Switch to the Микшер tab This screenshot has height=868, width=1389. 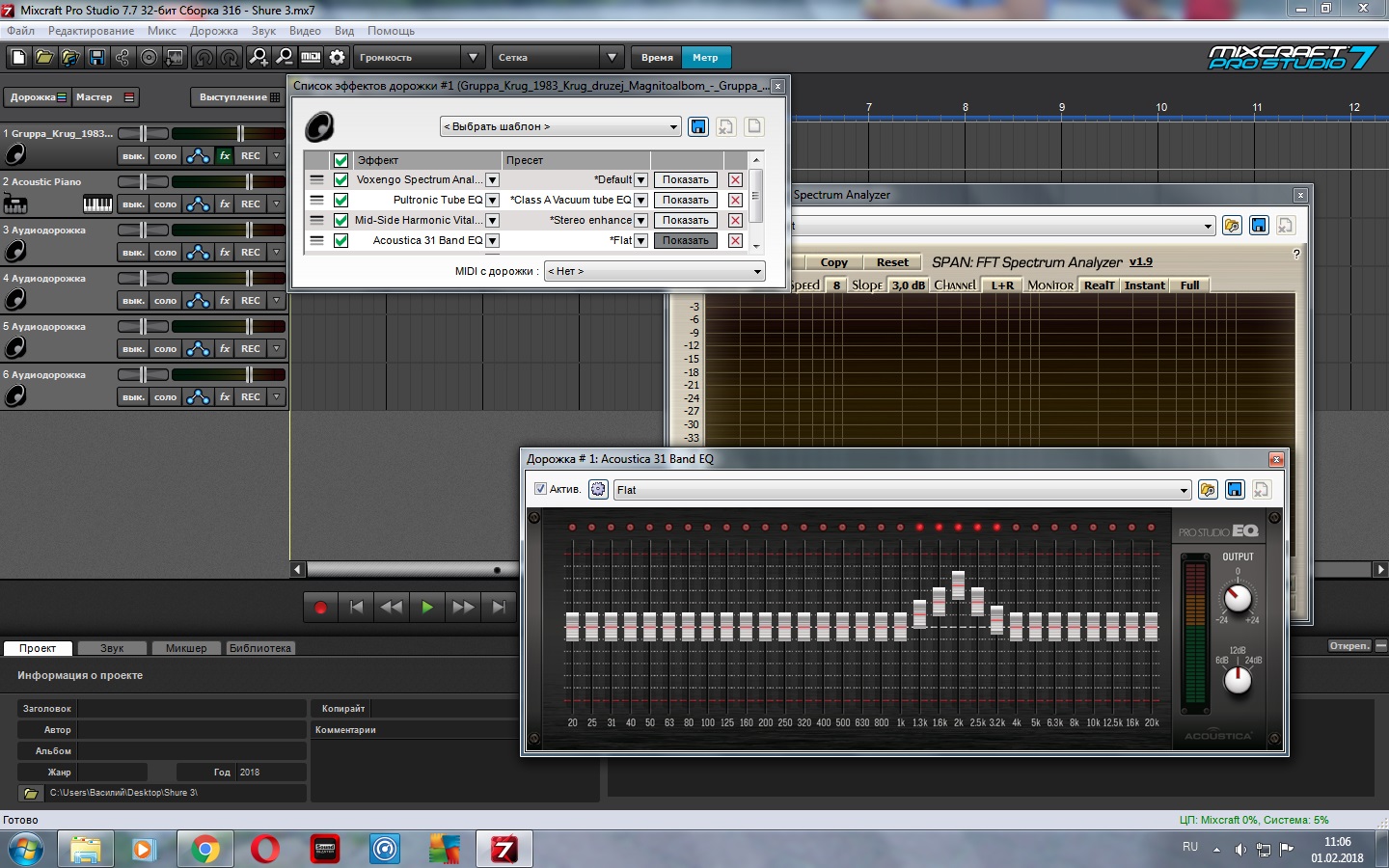pyautogui.click(x=186, y=648)
